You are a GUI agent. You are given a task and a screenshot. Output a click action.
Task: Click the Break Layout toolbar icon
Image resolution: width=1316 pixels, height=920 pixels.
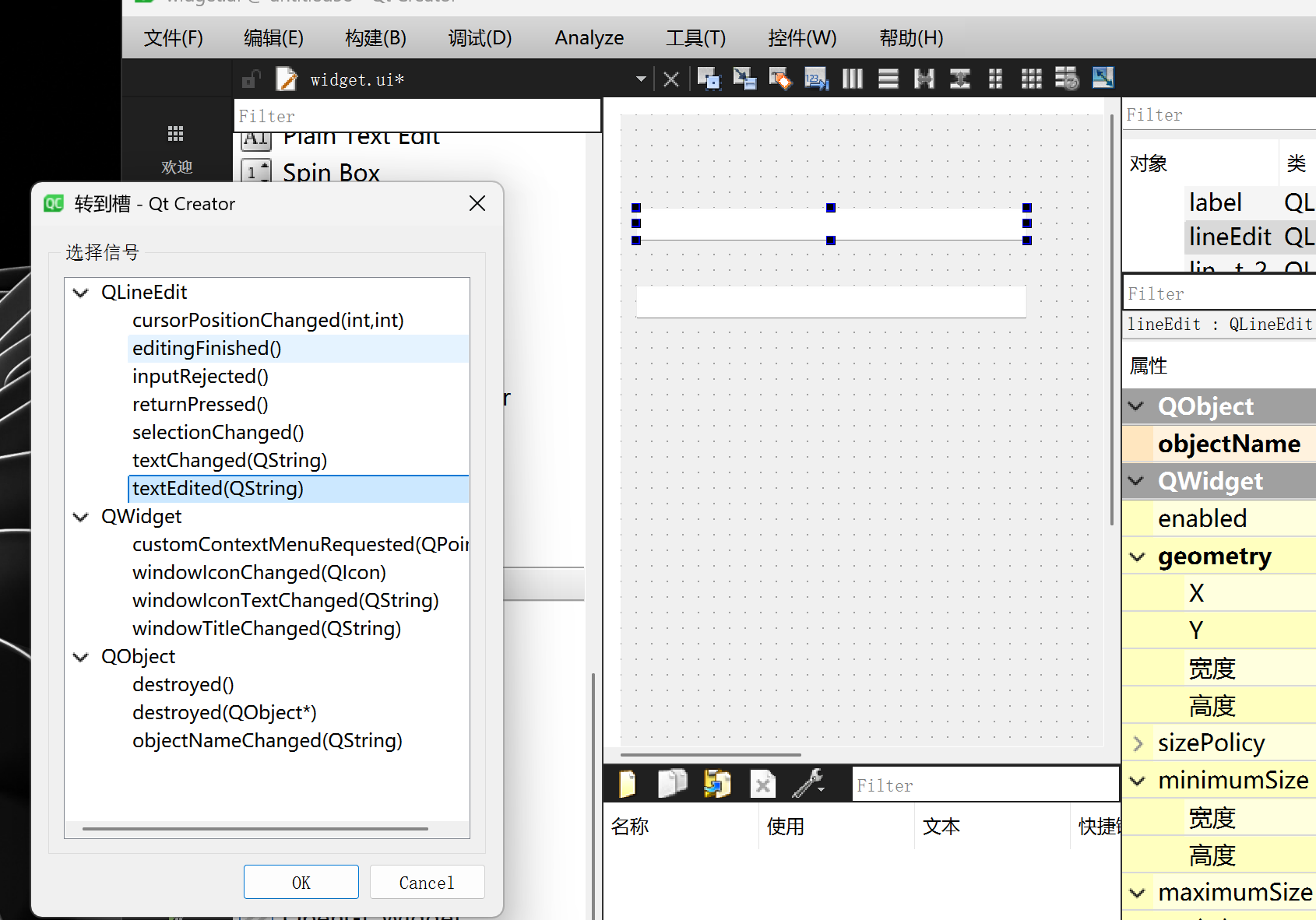(x=1068, y=79)
